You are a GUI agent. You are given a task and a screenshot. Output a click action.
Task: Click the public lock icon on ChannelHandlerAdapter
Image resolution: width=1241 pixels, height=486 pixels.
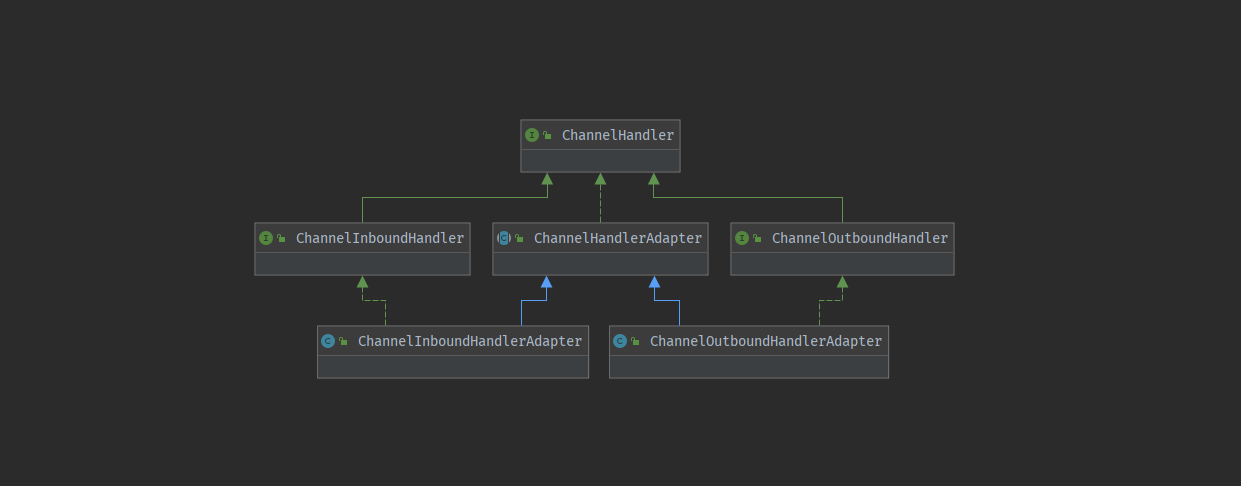tap(520, 238)
